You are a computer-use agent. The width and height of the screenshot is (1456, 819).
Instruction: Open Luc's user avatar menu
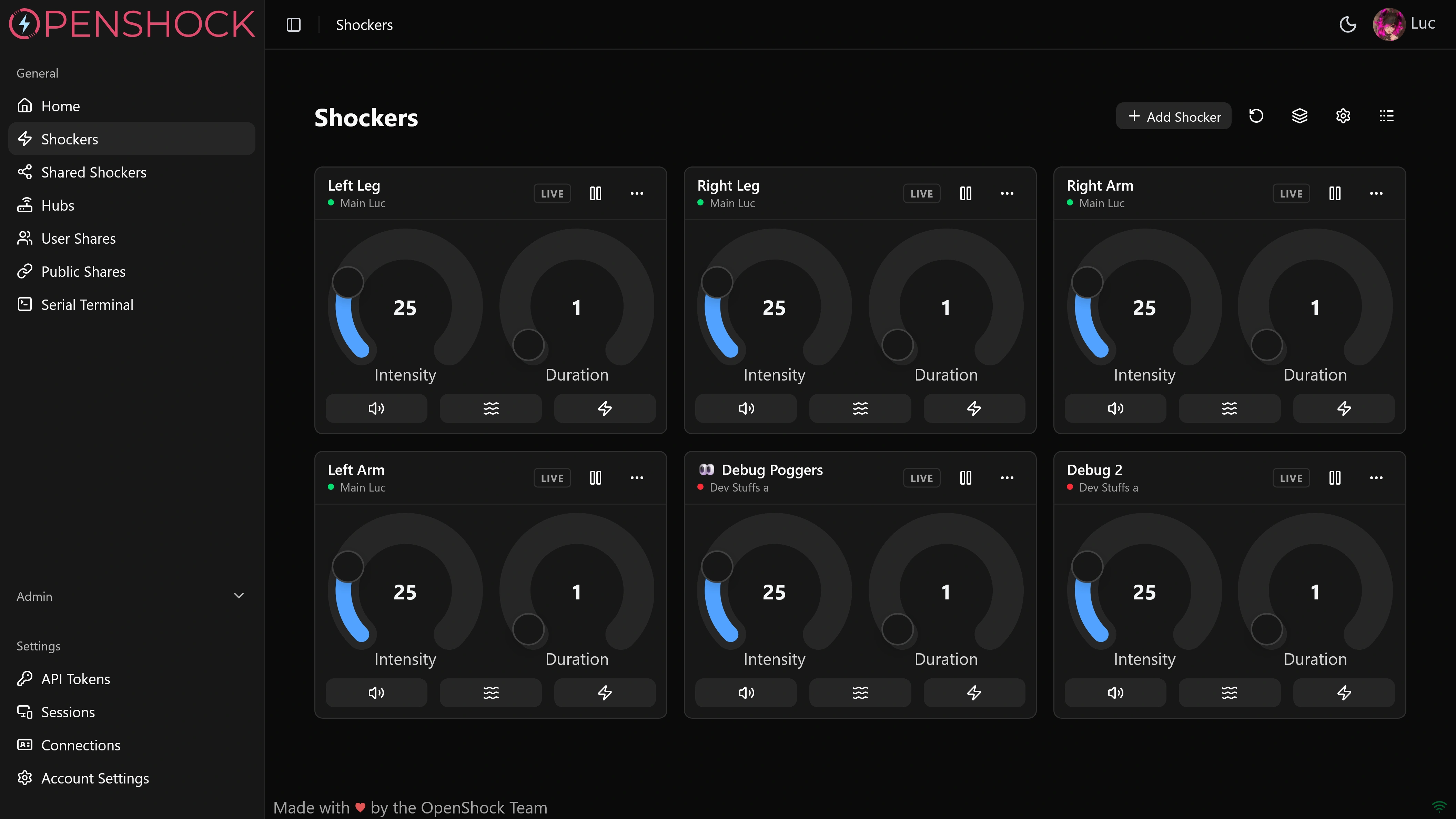pyautogui.click(x=1389, y=24)
